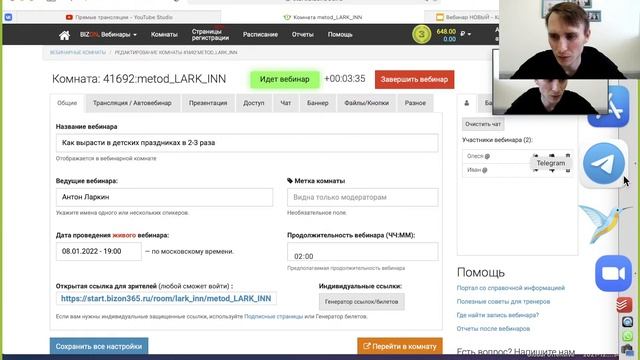Open the Трансляция / Автовебинар tab
This screenshot has width=640, height=360.
coord(132,103)
